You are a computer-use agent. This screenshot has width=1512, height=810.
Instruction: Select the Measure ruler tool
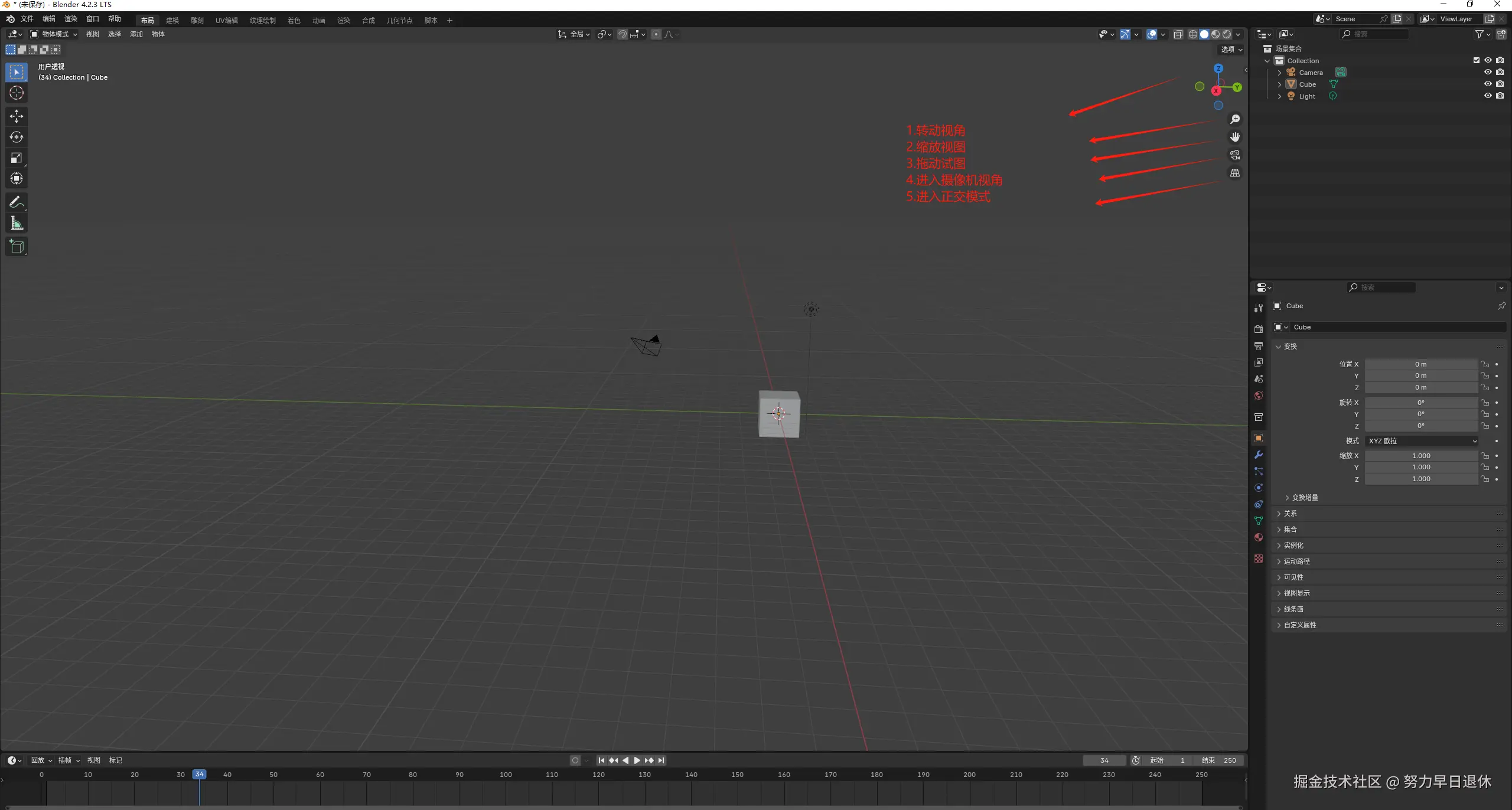click(17, 223)
